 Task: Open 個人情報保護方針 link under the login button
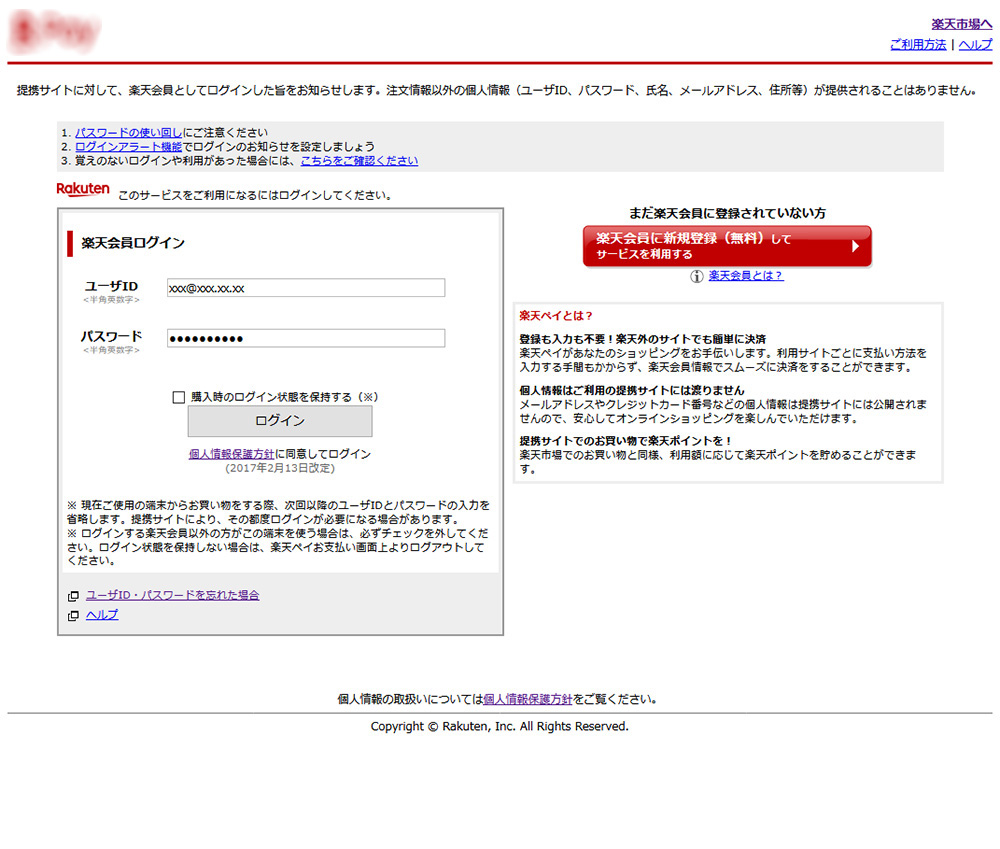(x=231, y=454)
